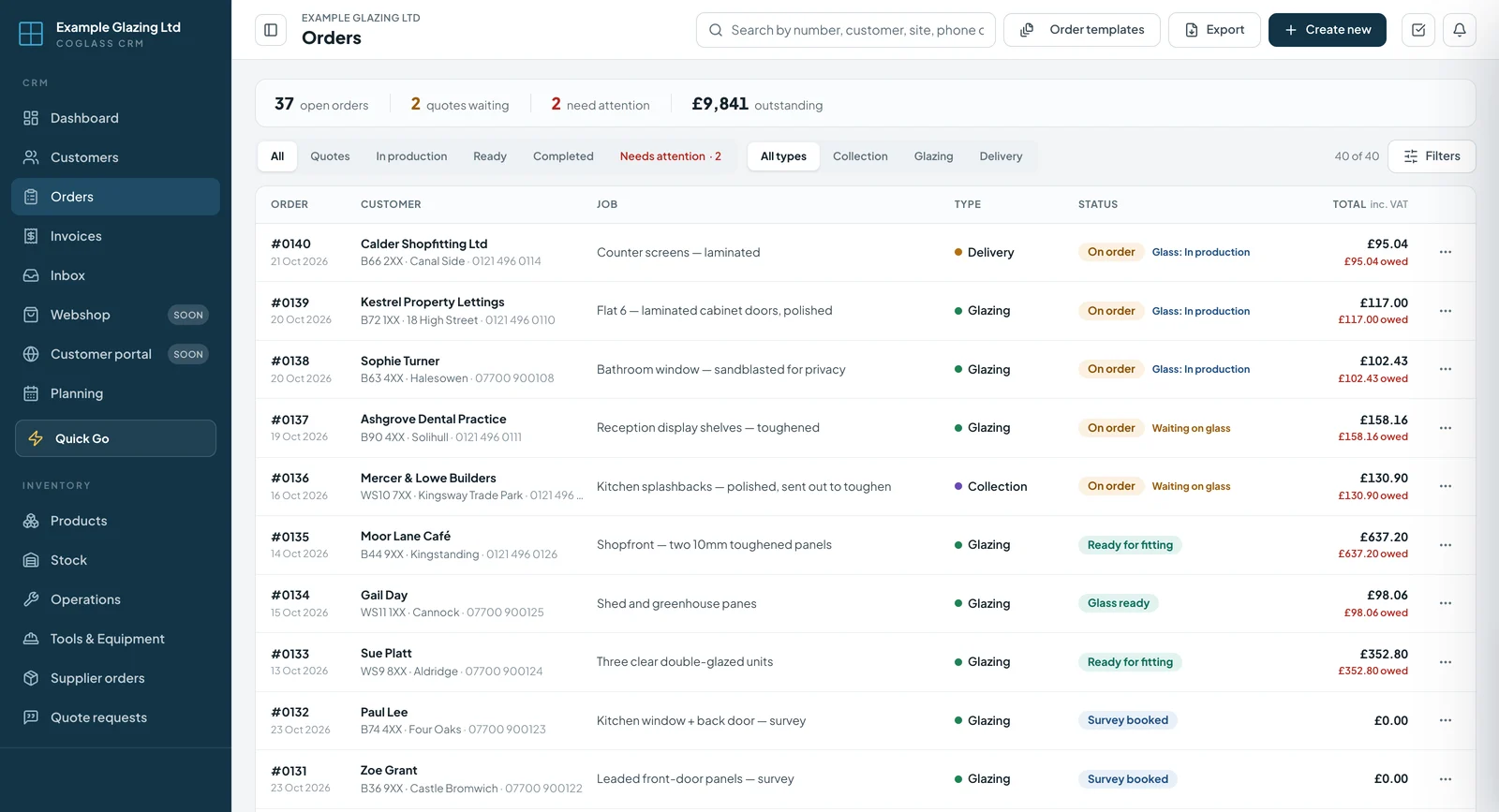Click the Planning calendar icon
Screen dimensions: 1499x812
pos(31,393)
